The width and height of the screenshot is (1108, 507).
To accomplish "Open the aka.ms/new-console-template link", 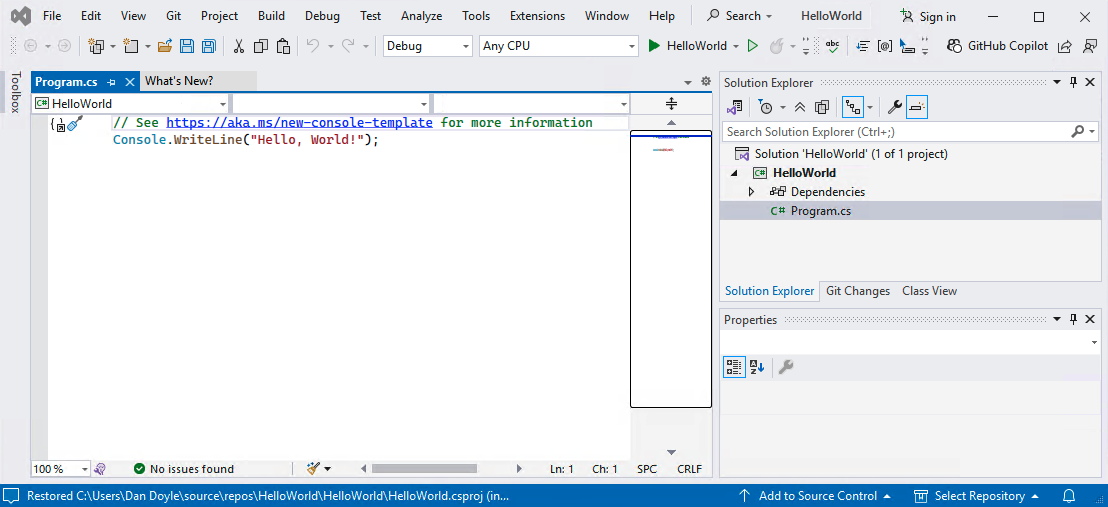I will point(300,122).
